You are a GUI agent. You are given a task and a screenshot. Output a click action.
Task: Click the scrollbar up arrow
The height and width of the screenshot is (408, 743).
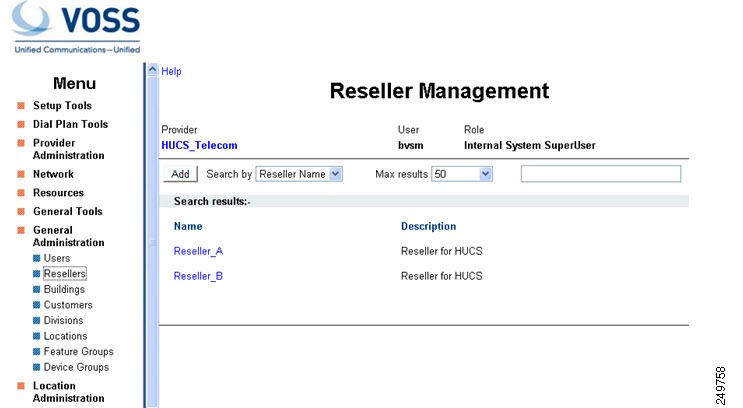(x=152, y=70)
